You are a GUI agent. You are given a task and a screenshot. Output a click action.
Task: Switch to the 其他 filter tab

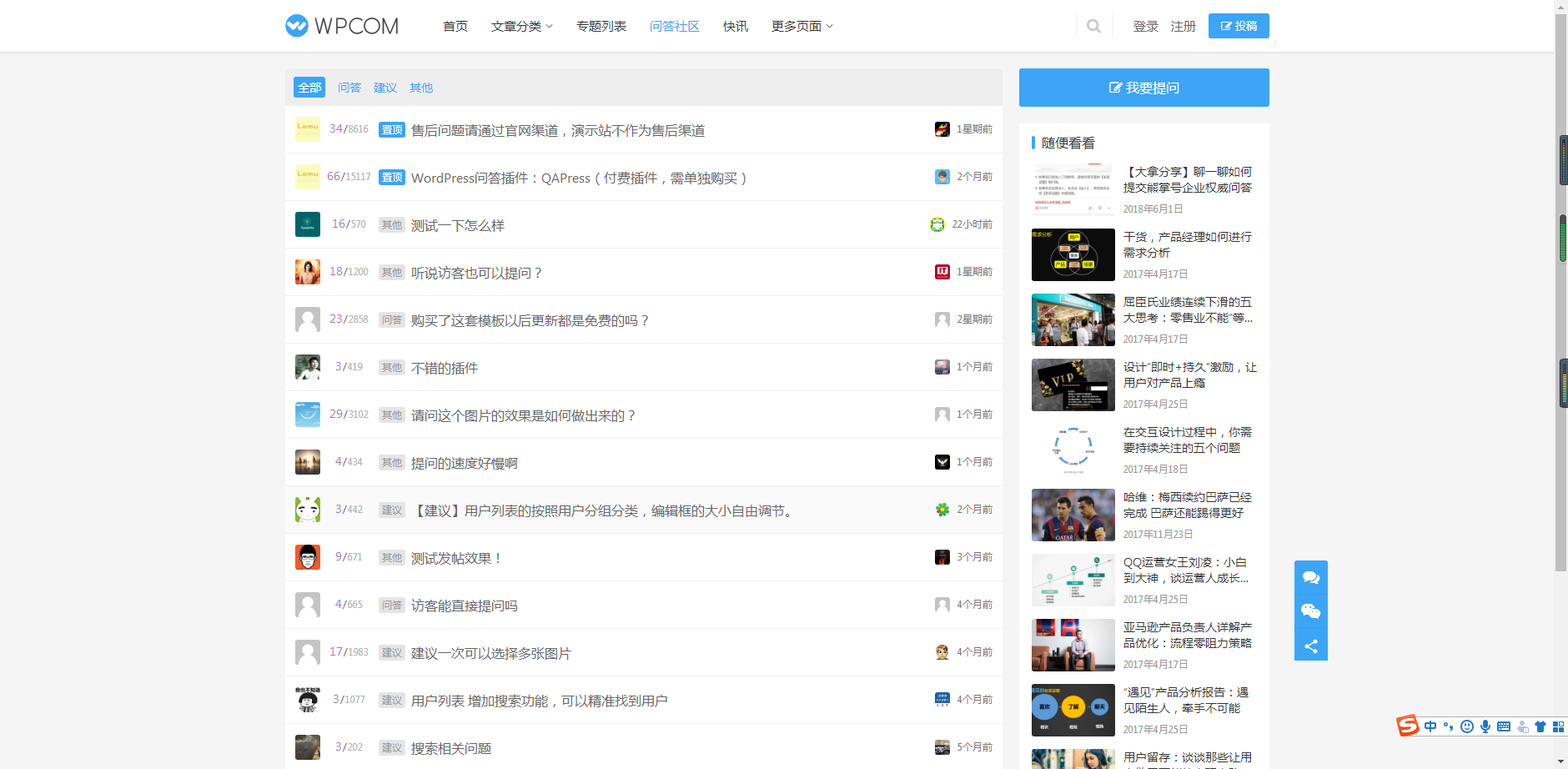coord(421,88)
